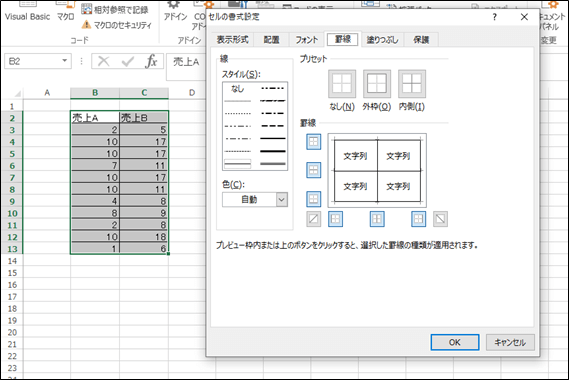Apply the right border button
Image resolution: width=569 pixels, height=380 pixels.
[x=418, y=219]
